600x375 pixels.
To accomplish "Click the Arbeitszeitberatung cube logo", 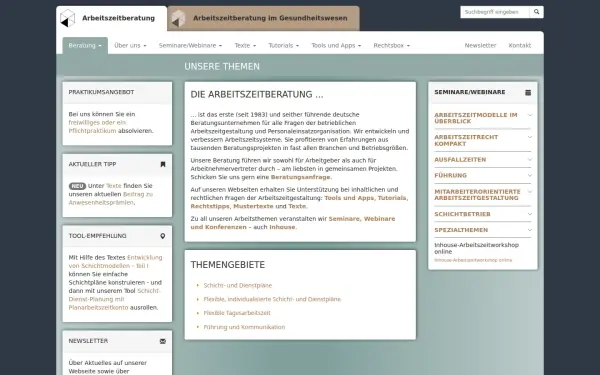I will [x=68, y=18].
